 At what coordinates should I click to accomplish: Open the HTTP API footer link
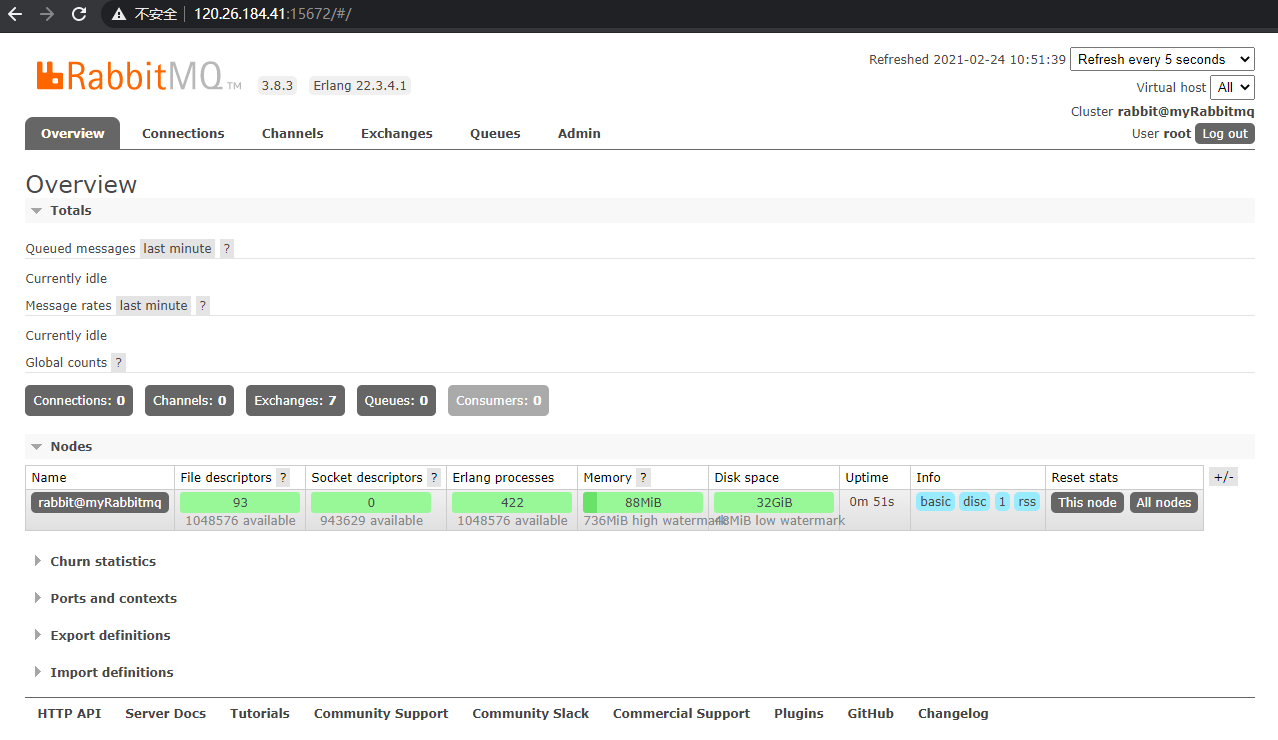69,713
